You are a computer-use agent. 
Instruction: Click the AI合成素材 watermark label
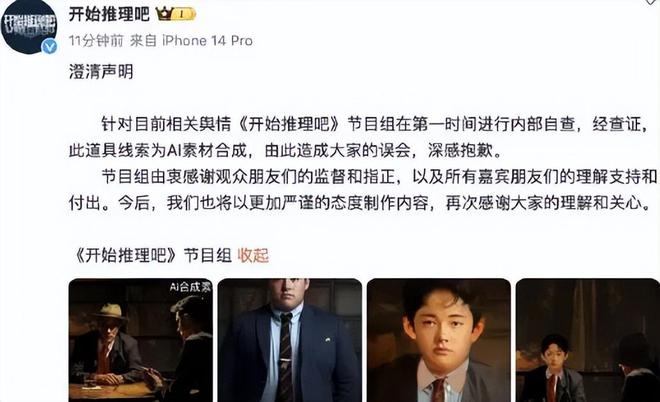coord(190,287)
